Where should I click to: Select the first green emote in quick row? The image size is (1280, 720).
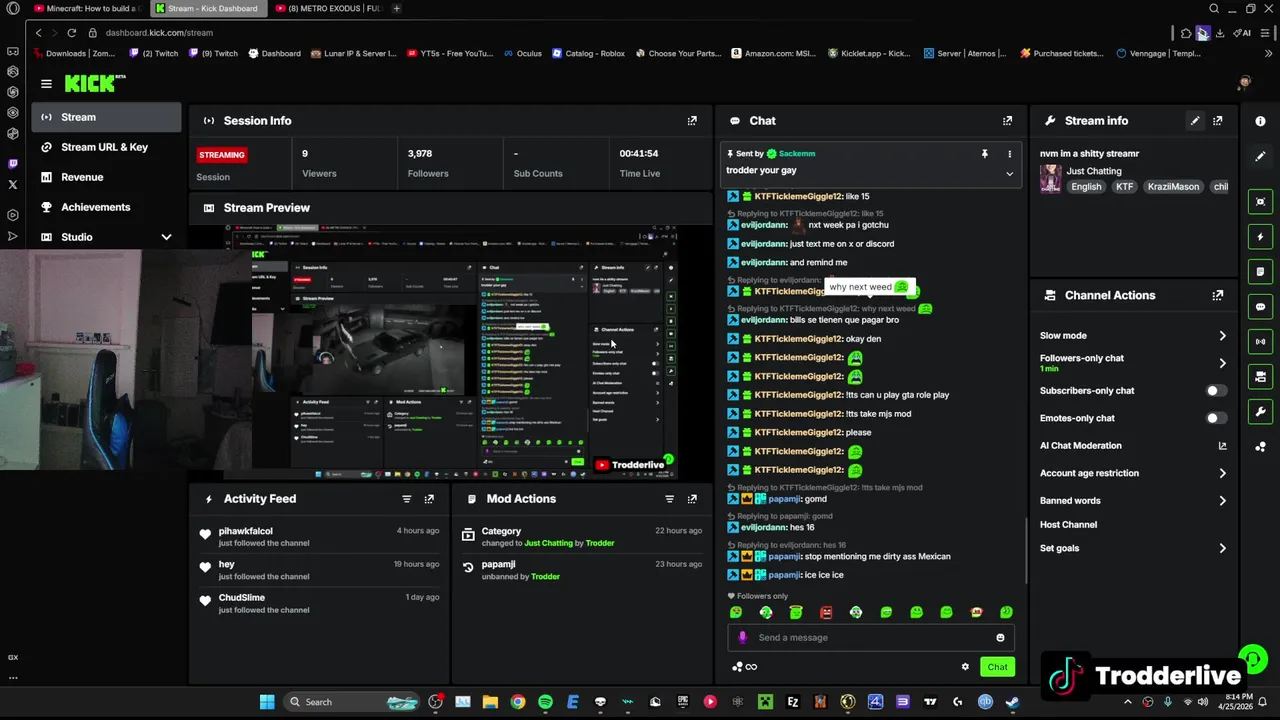(736, 612)
